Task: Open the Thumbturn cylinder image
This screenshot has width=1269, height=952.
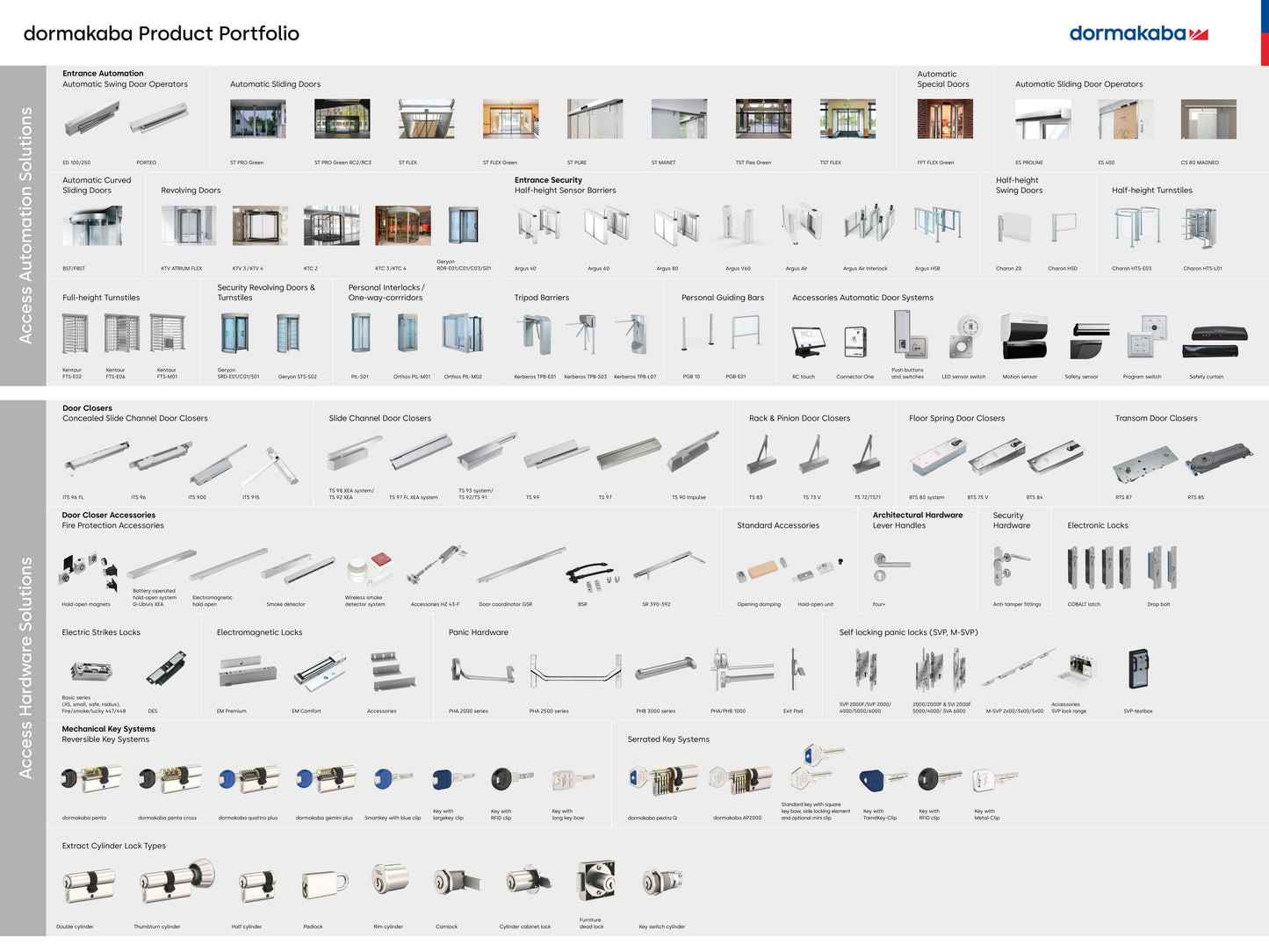Action: point(177,882)
